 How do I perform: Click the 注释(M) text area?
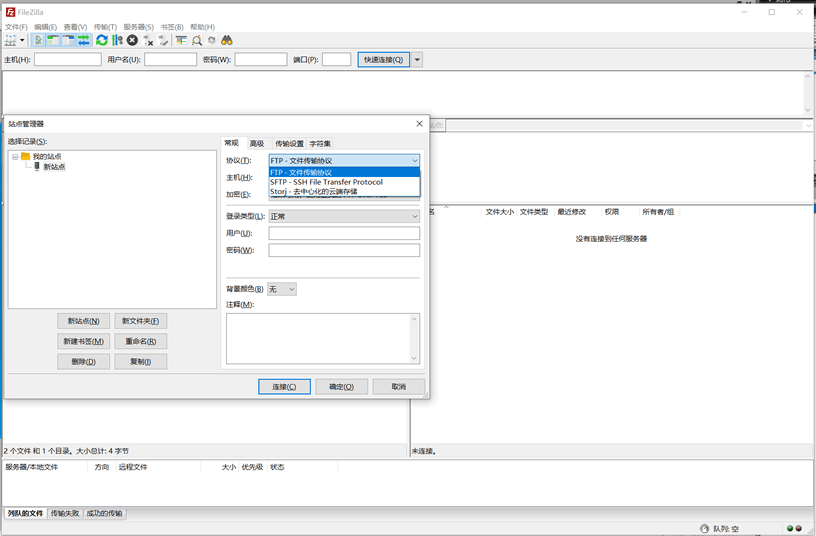(323, 339)
